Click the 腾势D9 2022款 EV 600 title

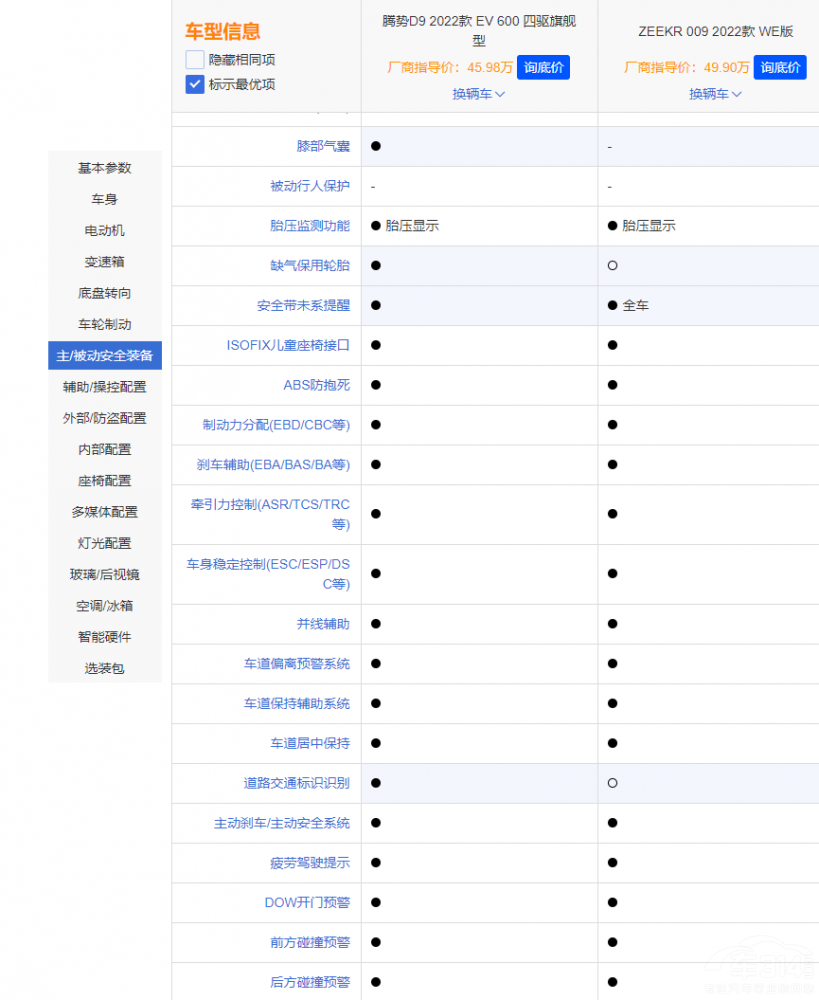coord(479,31)
